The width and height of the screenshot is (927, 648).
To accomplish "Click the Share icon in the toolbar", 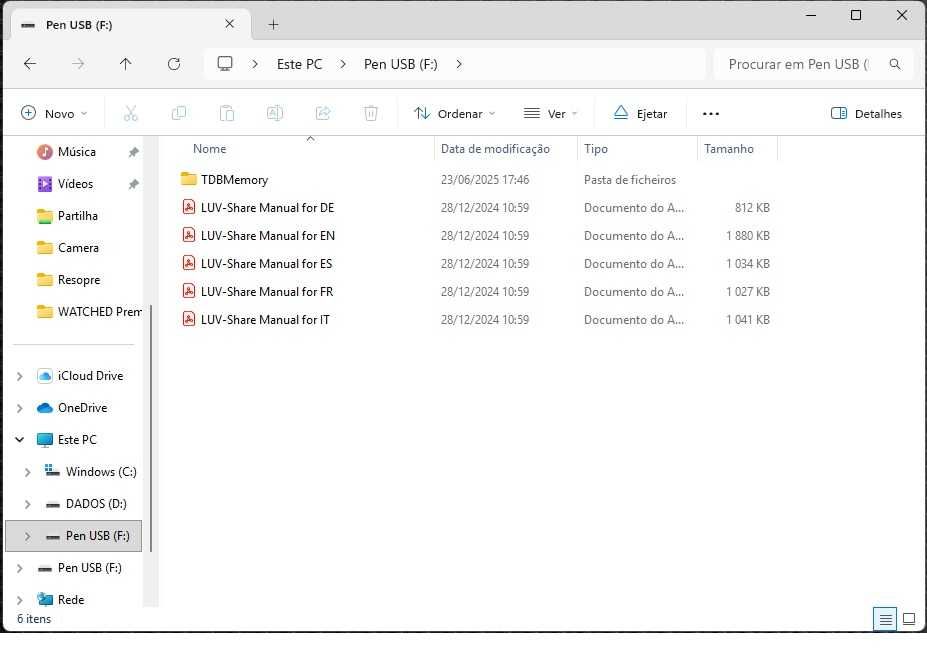I will [323, 113].
